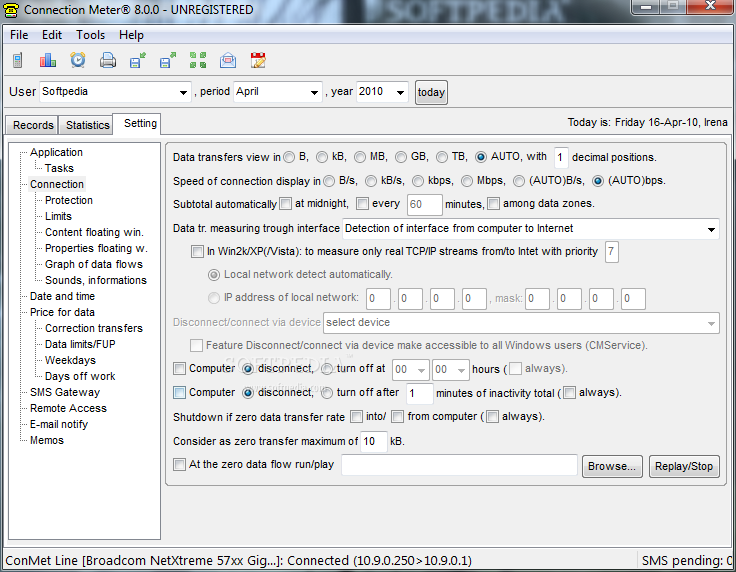The height and width of the screenshot is (572, 736).
Task: Open Sounds, informations settings
Action: (x=96, y=280)
